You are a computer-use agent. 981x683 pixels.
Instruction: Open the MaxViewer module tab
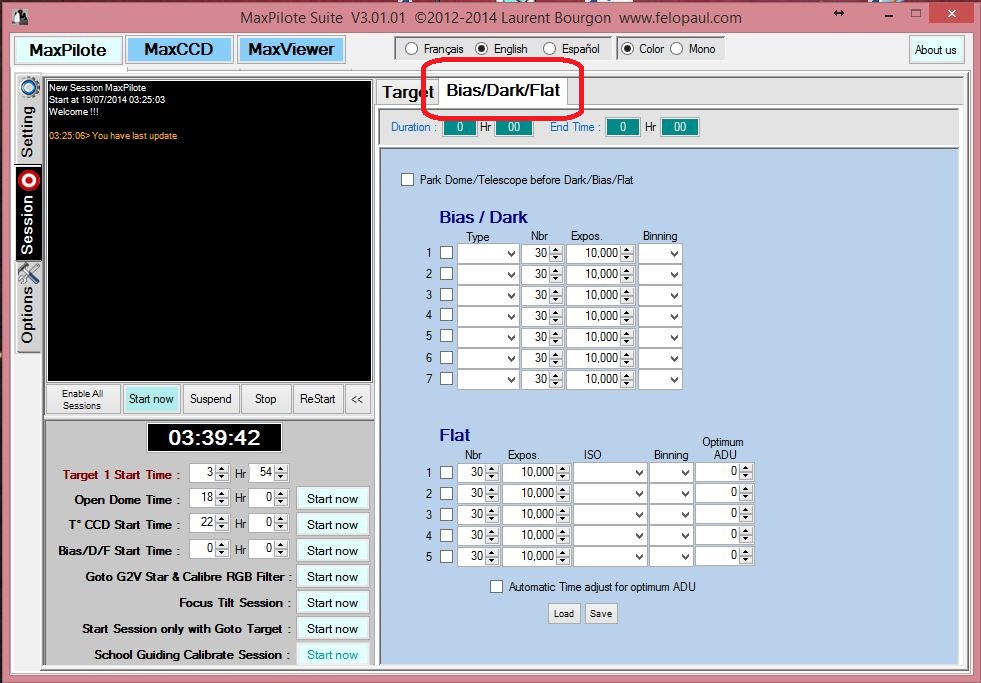click(291, 49)
